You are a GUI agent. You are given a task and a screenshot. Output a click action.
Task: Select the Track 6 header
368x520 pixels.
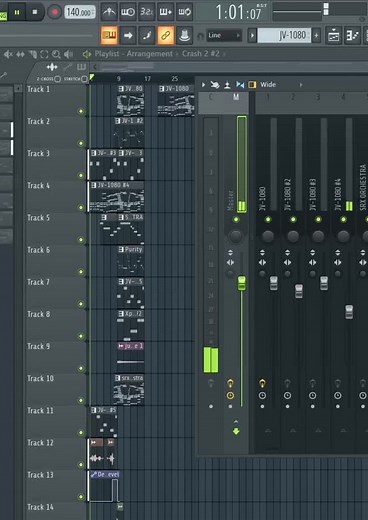tap(55, 261)
